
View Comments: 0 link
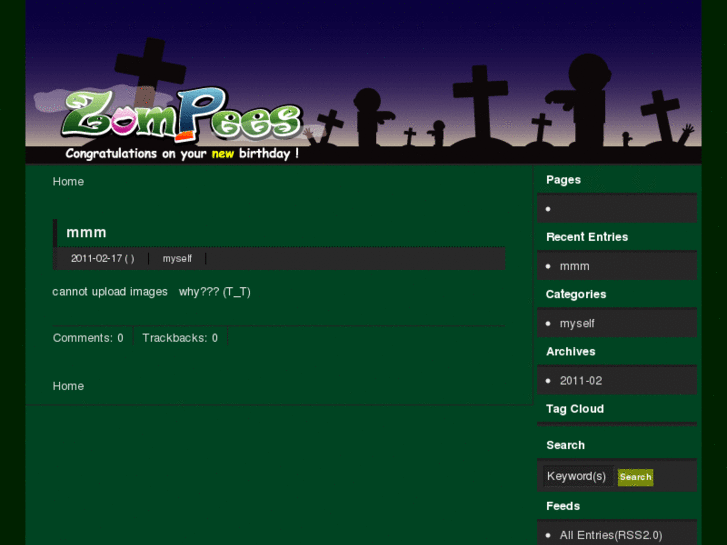coord(88,338)
